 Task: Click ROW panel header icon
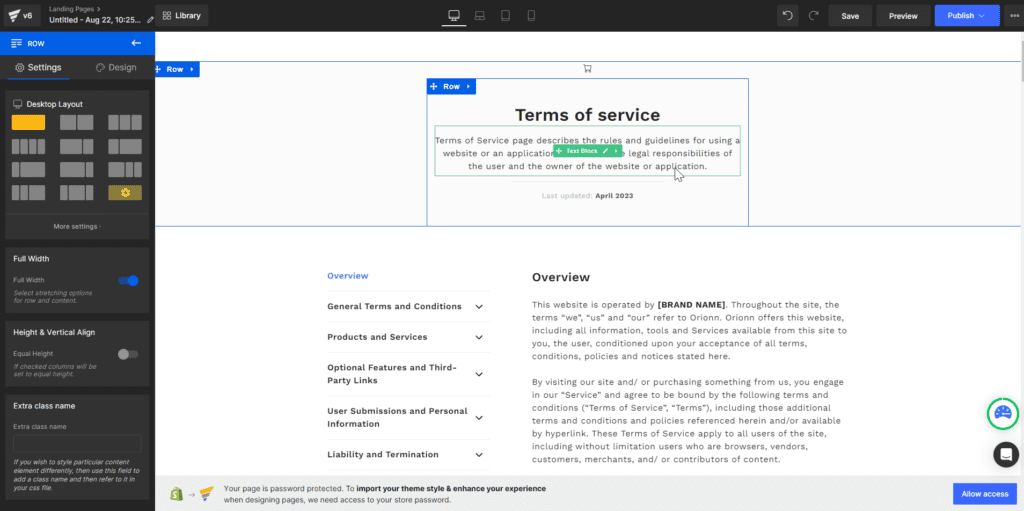pyautogui.click(x=16, y=43)
